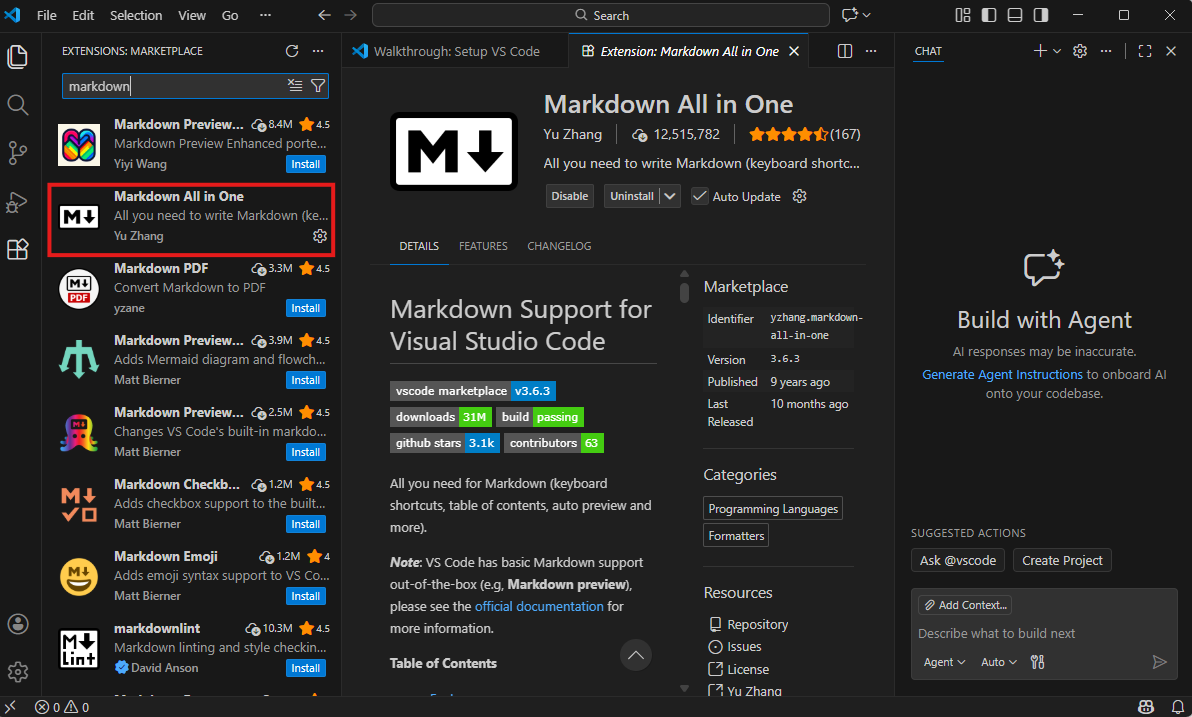Go back with the navigation arrow
This screenshot has height=717, width=1192.
pos(325,15)
